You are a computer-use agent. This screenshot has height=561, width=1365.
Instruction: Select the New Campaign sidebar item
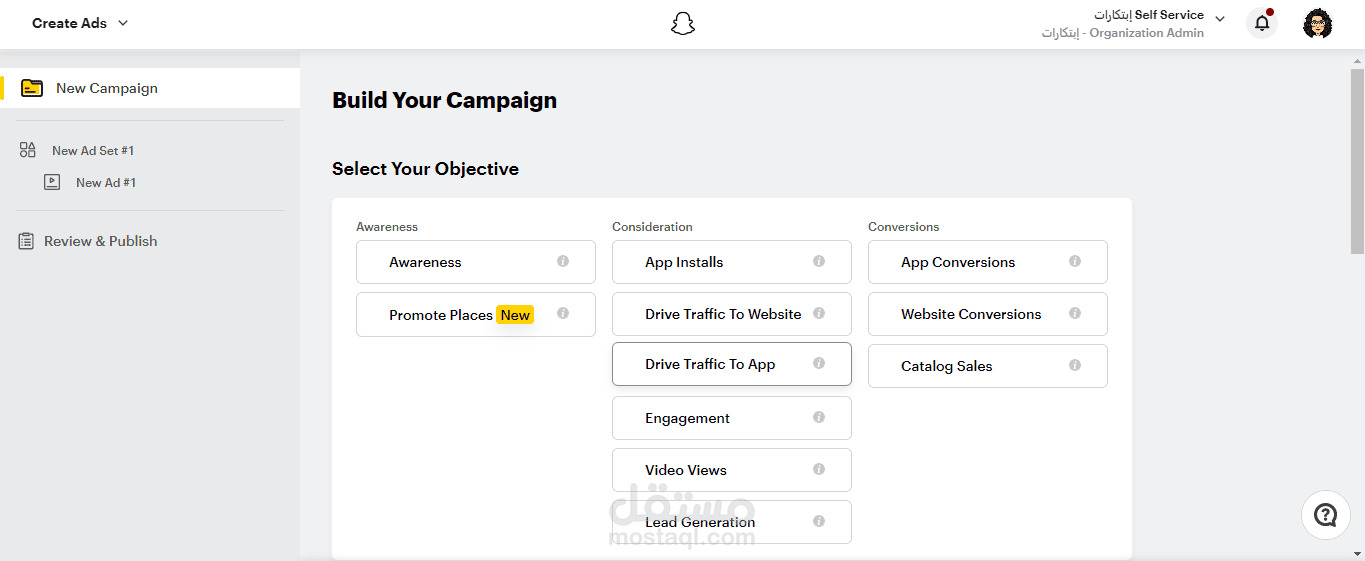[150, 88]
